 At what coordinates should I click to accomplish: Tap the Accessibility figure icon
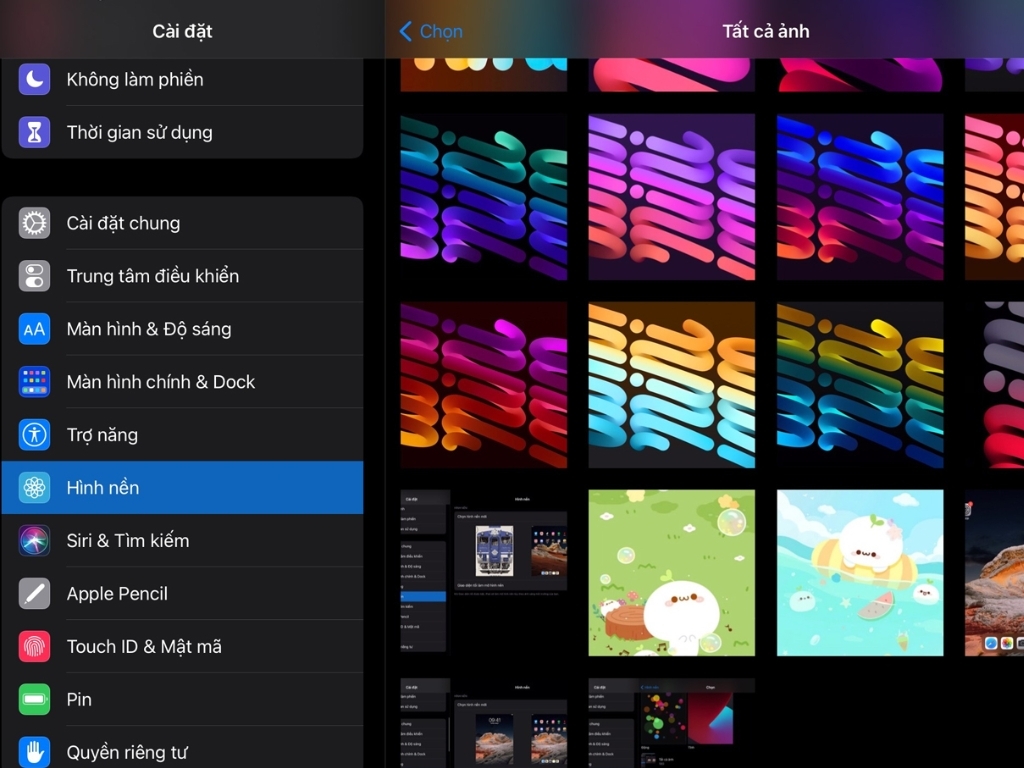34,434
